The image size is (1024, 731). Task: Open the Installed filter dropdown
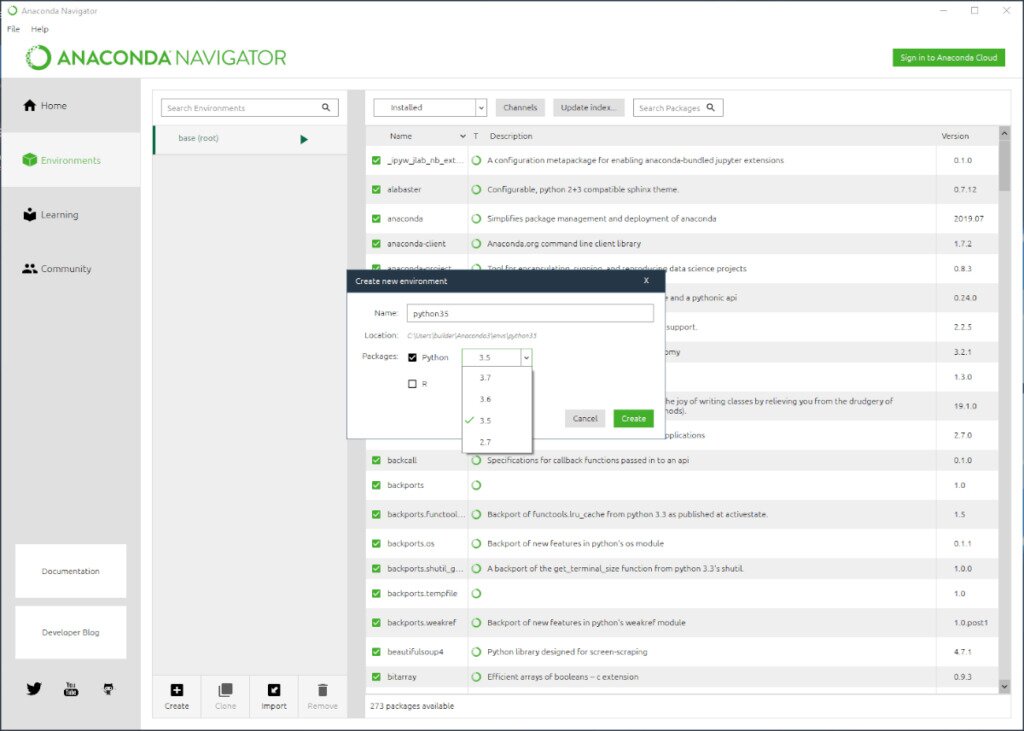(x=429, y=107)
